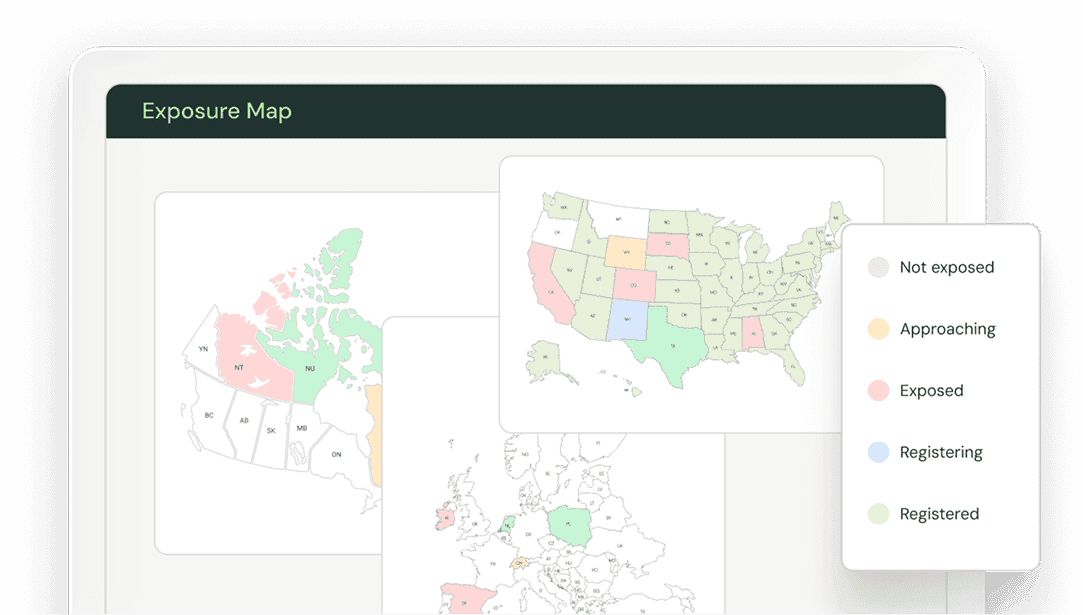
Task: Select Michigan on the US map
Action: 756,251
